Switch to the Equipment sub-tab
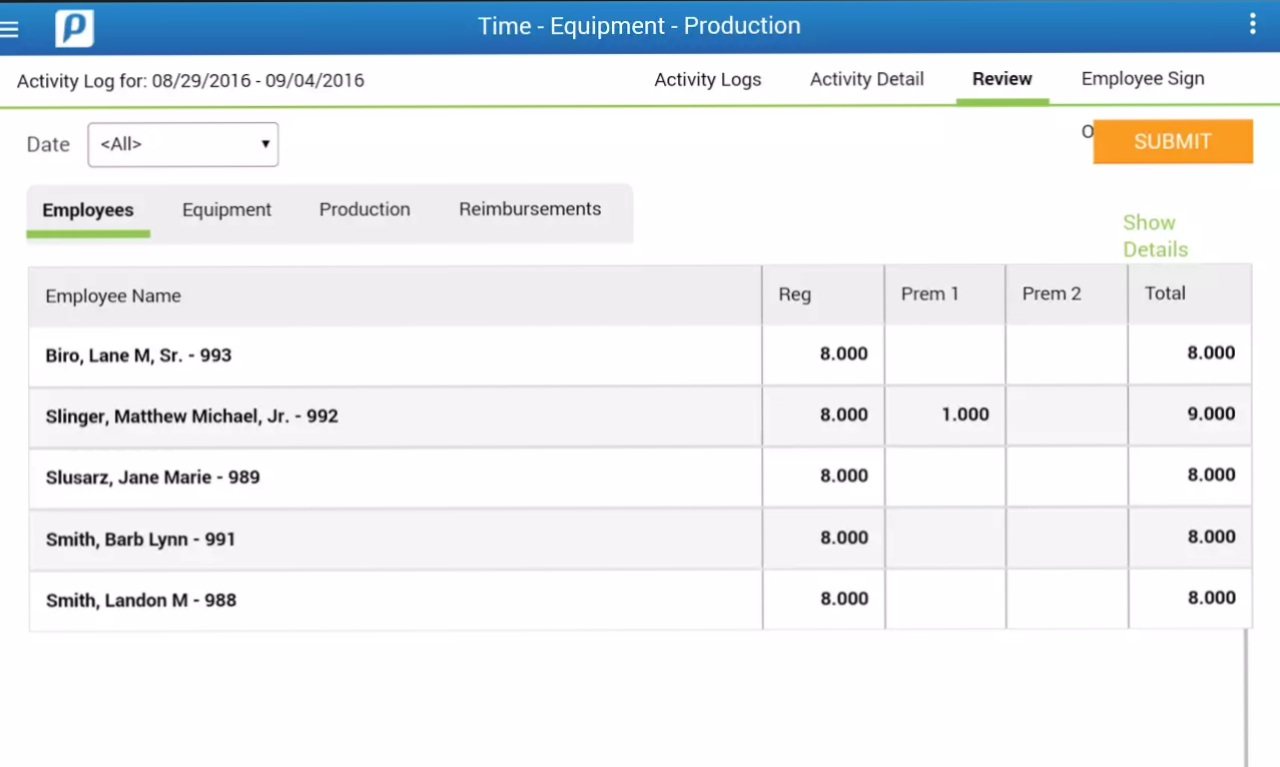 (226, 210)
